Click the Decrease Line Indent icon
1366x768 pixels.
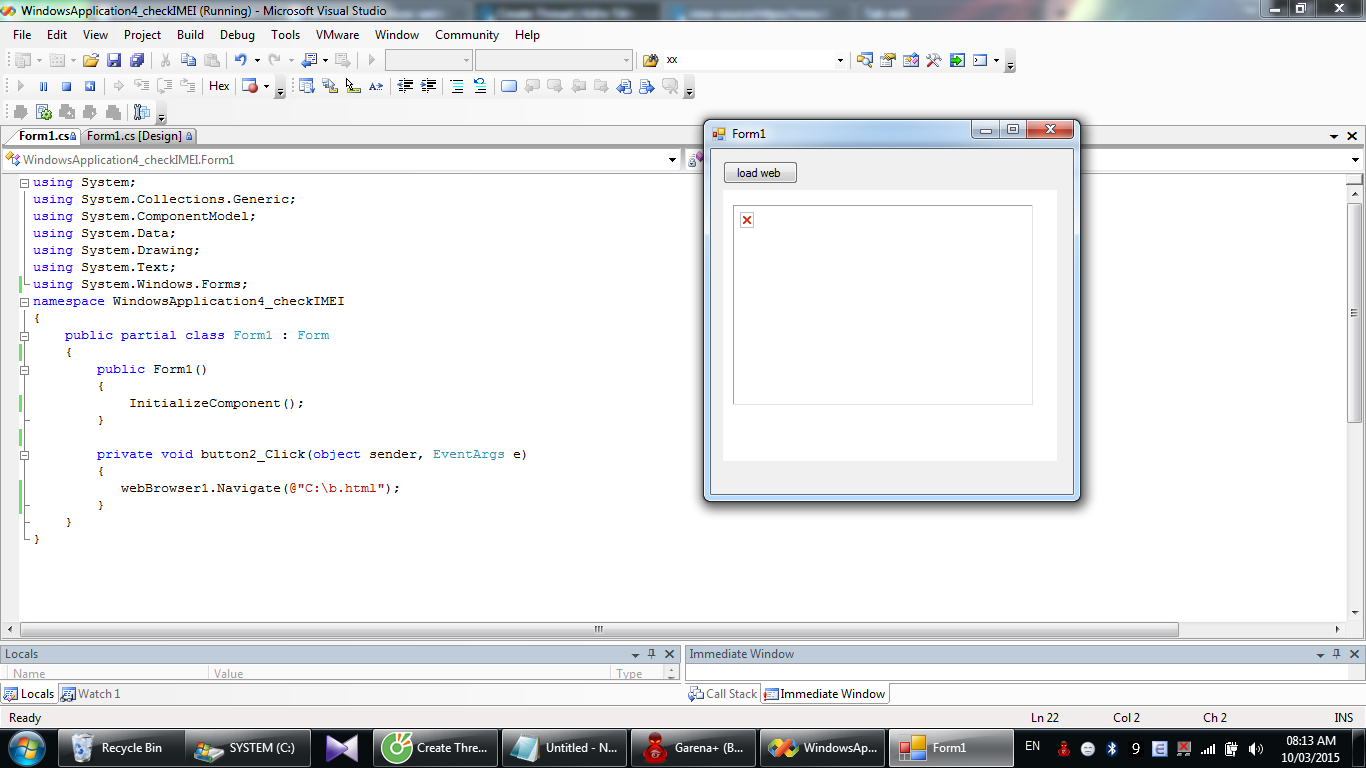(x=405, y=86)
